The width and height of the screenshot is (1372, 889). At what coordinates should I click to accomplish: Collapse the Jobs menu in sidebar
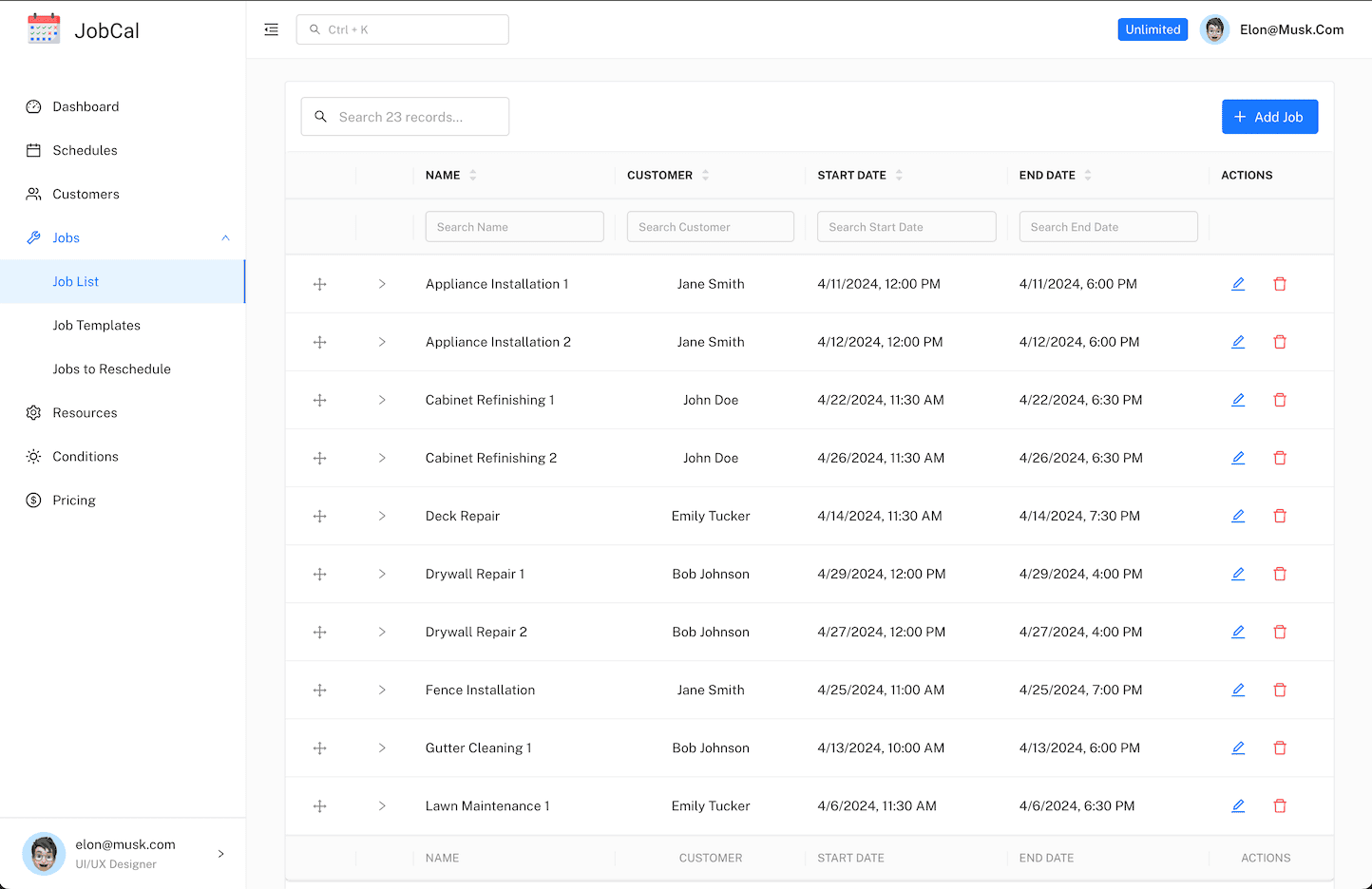(x=225, y=238)
